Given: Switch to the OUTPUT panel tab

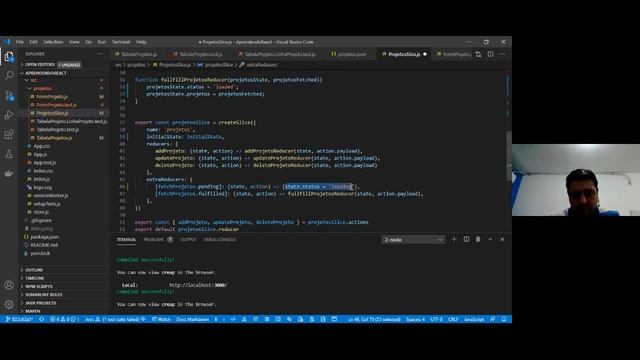Looking at the screenshot, I should click(x=189, y=240).
